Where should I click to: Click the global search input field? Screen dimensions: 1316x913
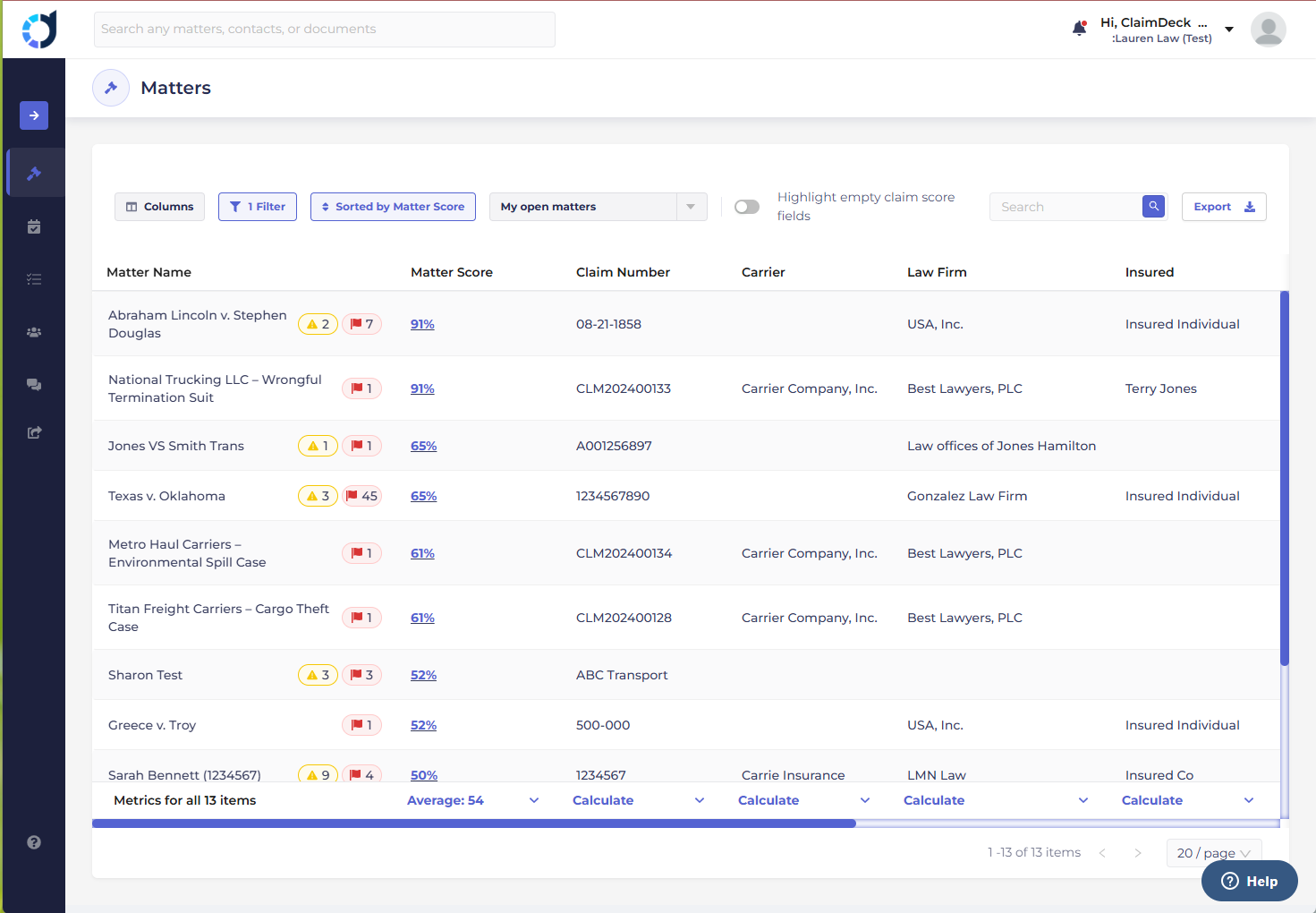point(324,30)
